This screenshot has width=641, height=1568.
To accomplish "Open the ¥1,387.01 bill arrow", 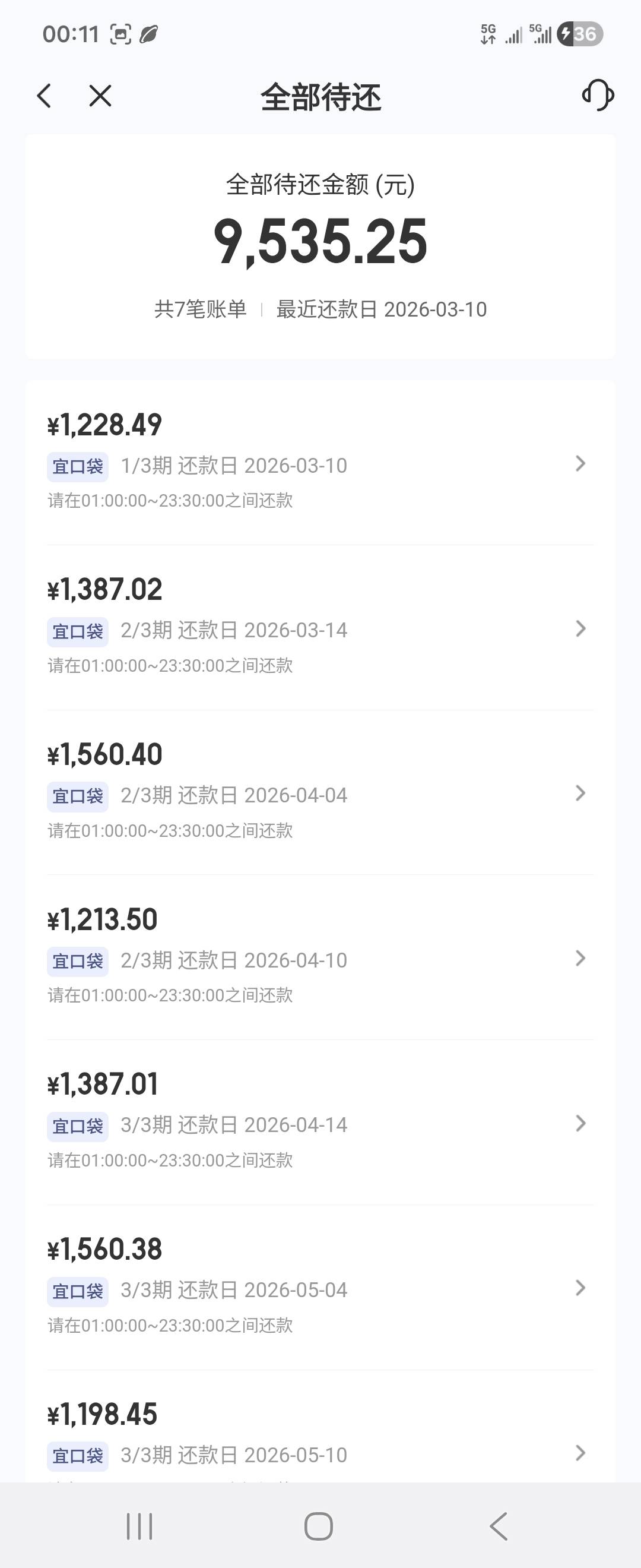I will click(580, 1124).
